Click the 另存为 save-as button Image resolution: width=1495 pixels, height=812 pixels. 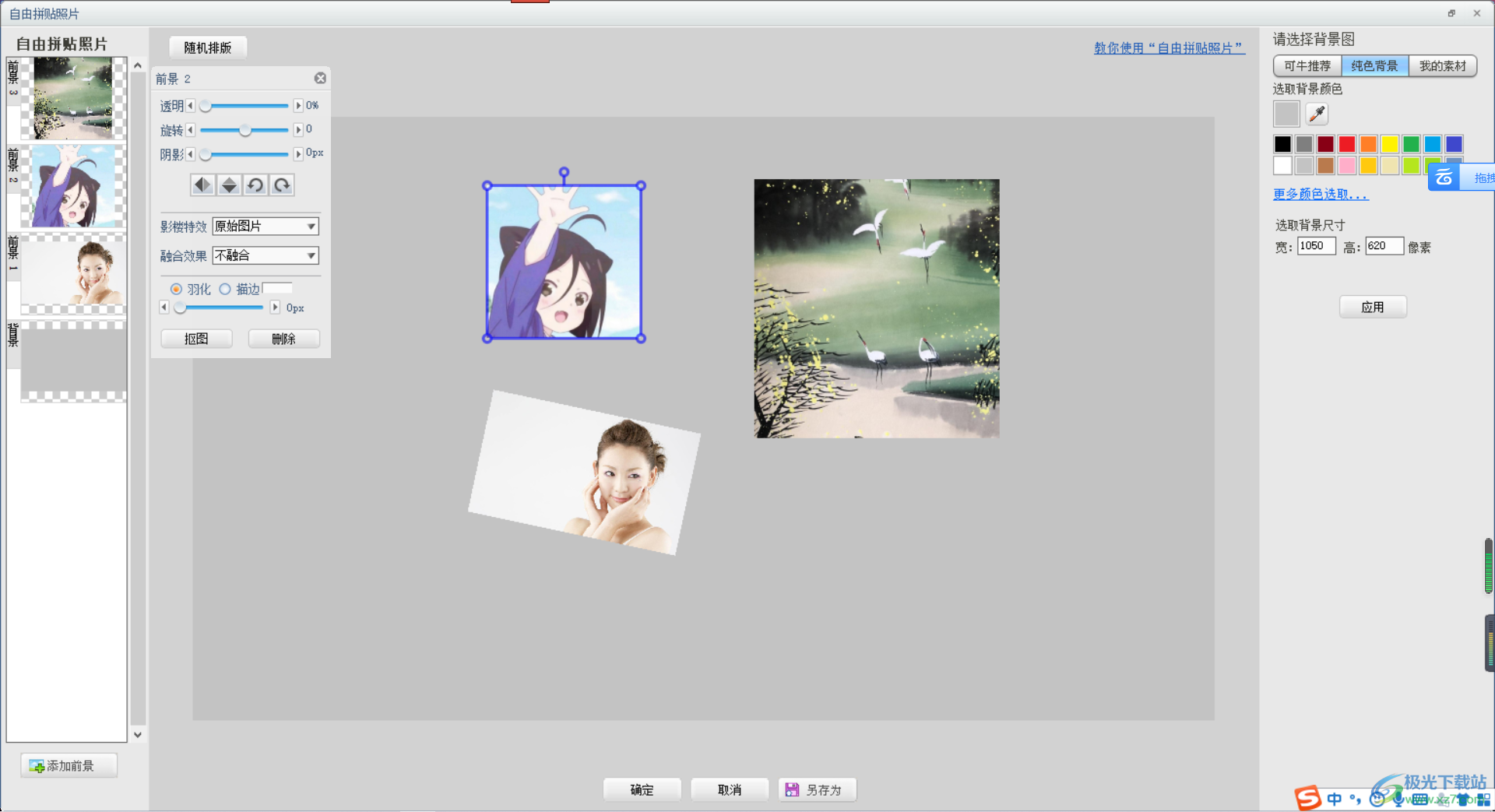(817, 789)
